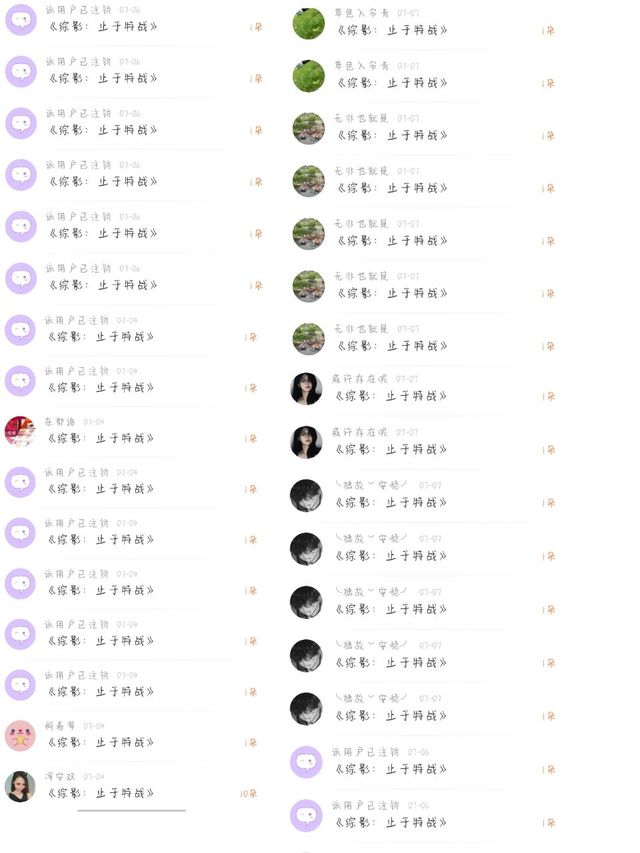
Task: Click the 1朵 count in the red-avatar row
Action: pyautogui.click(x=251, y=438)
